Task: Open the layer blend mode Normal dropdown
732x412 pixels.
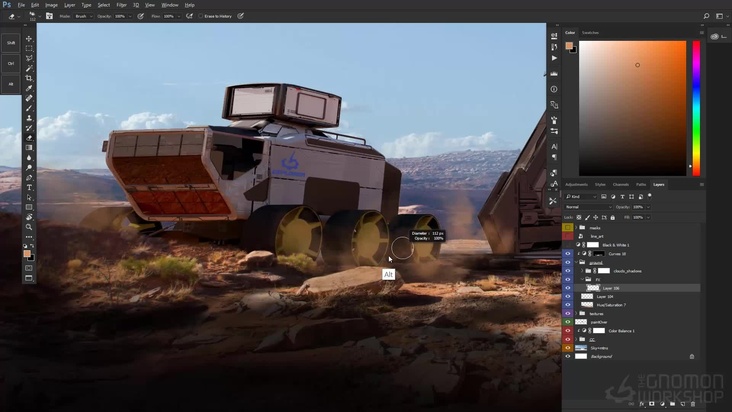Action: (588, 207)
